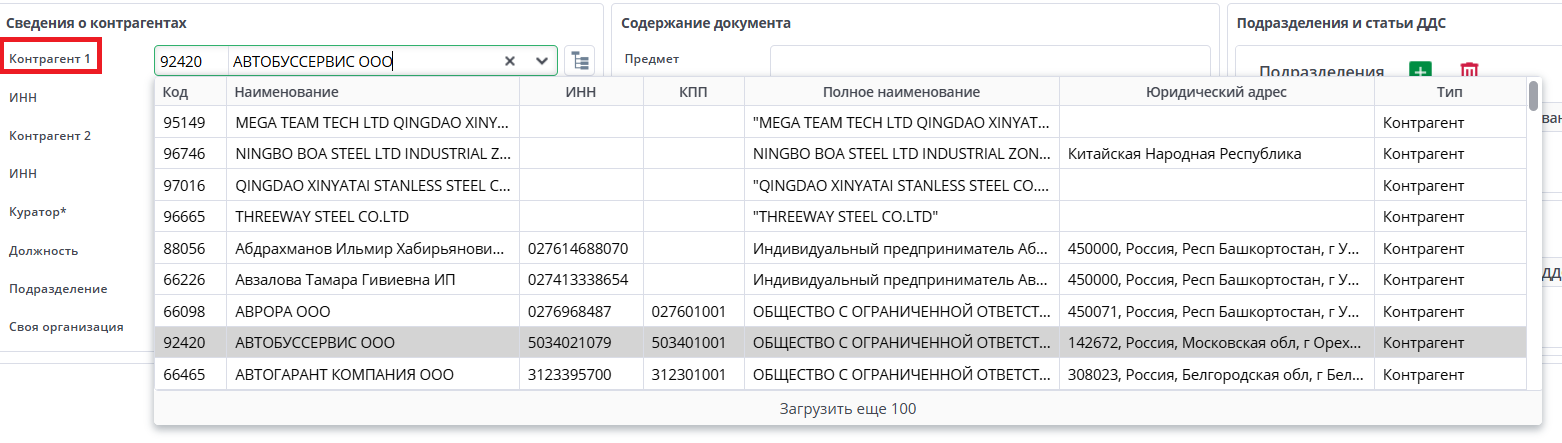Select АВТОГАРАНТ КОМПАНИЯ ООО entry
The width and height of the screenshot is (1562, 443).
tap(372, 375)
